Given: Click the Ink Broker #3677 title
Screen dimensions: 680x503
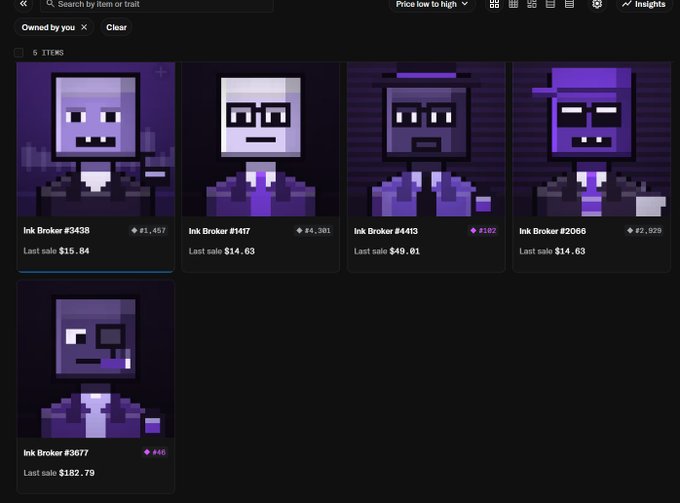Looking at the screenshot, I should tap(56, 453).
